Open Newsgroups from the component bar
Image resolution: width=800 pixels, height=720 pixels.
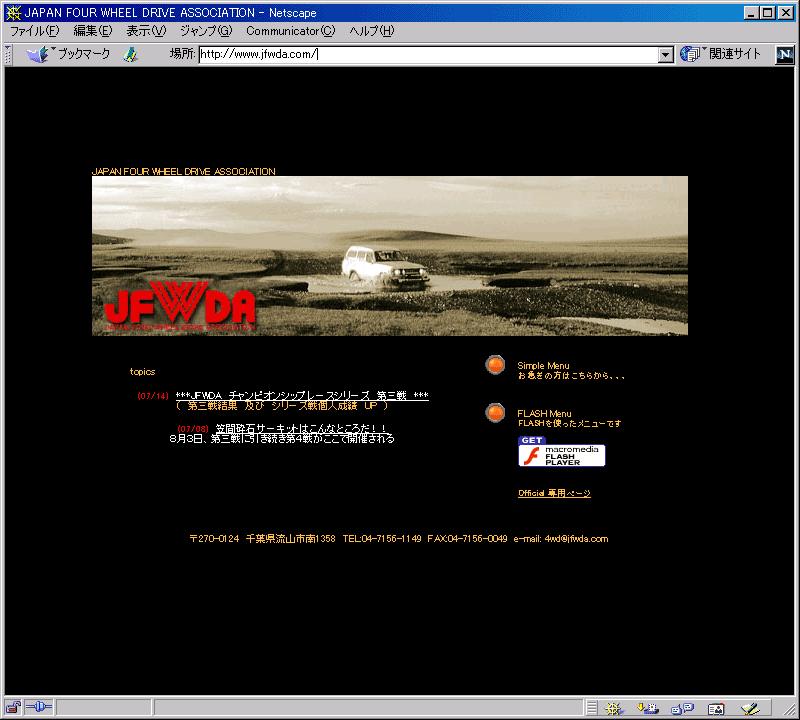[683, 708]
